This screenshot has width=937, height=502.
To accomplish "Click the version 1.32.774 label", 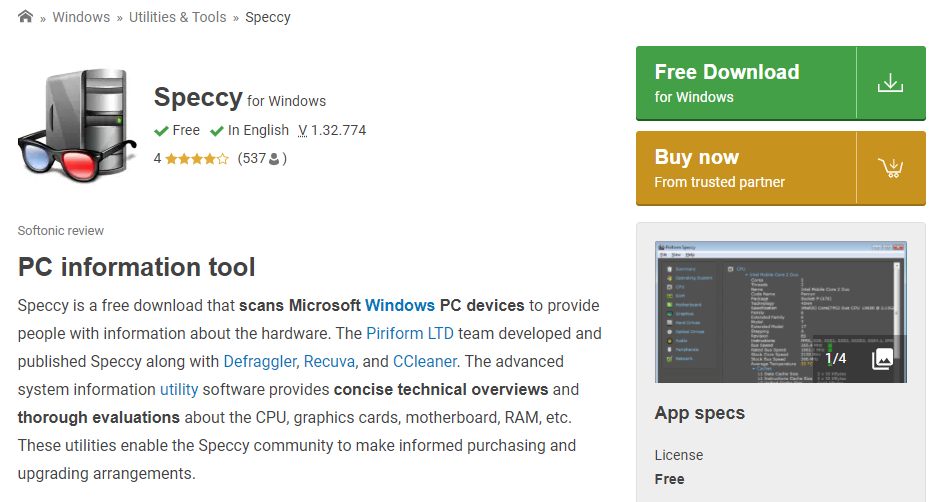I will (332, 130).
